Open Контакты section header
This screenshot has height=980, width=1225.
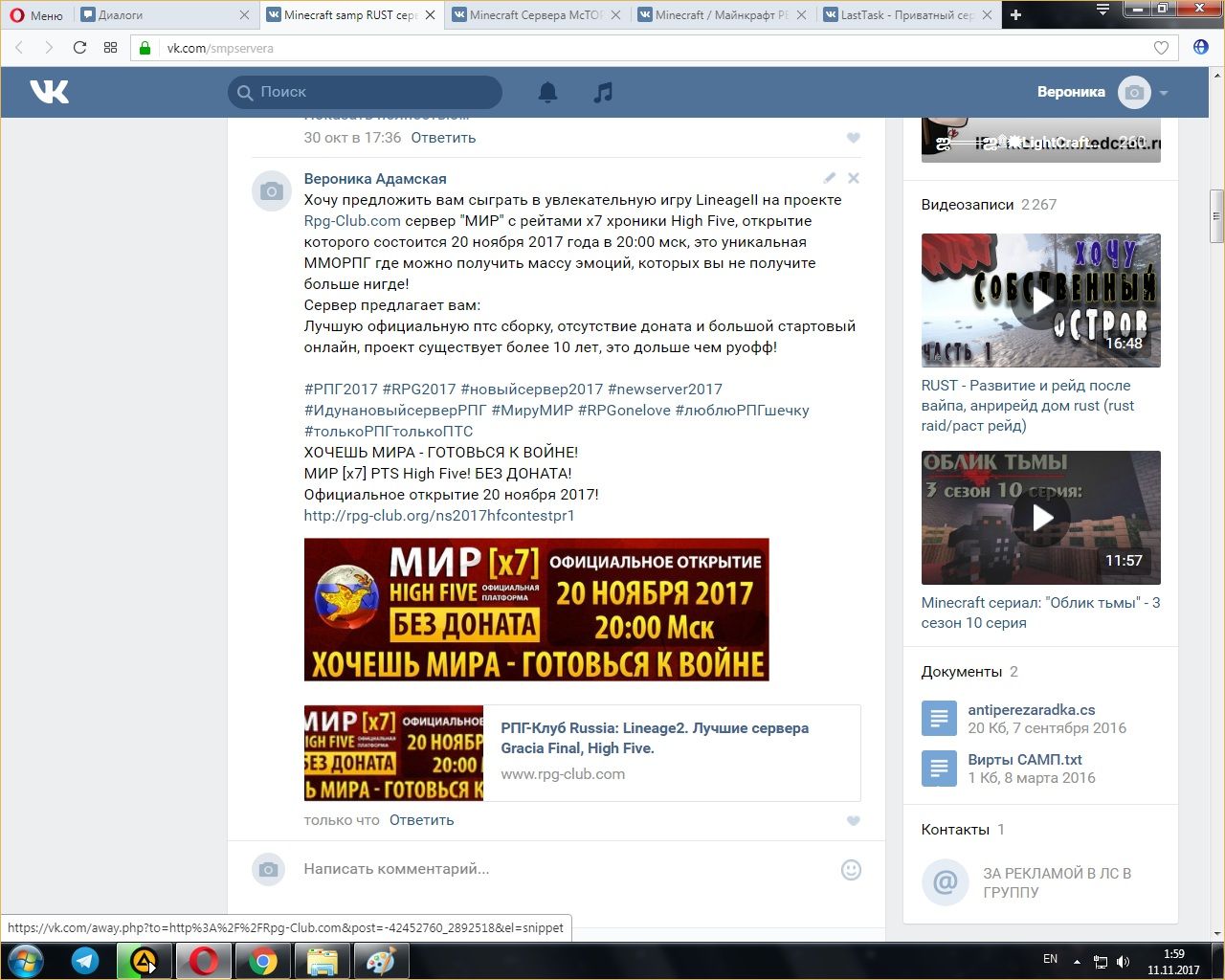955,830
